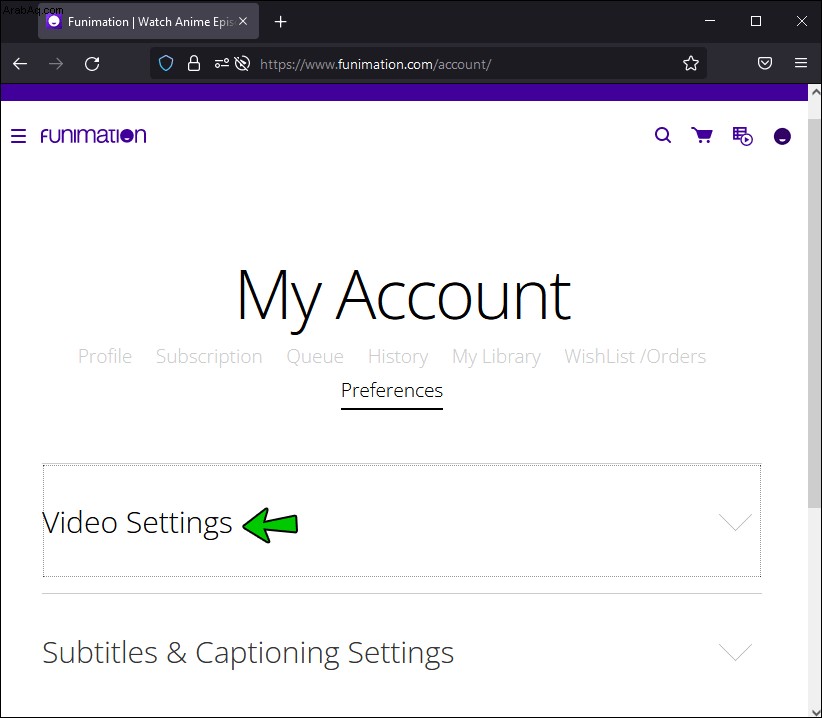Open the queue playlist icon
The width and height of the screenshot is (822, 718).
point(742,136)
